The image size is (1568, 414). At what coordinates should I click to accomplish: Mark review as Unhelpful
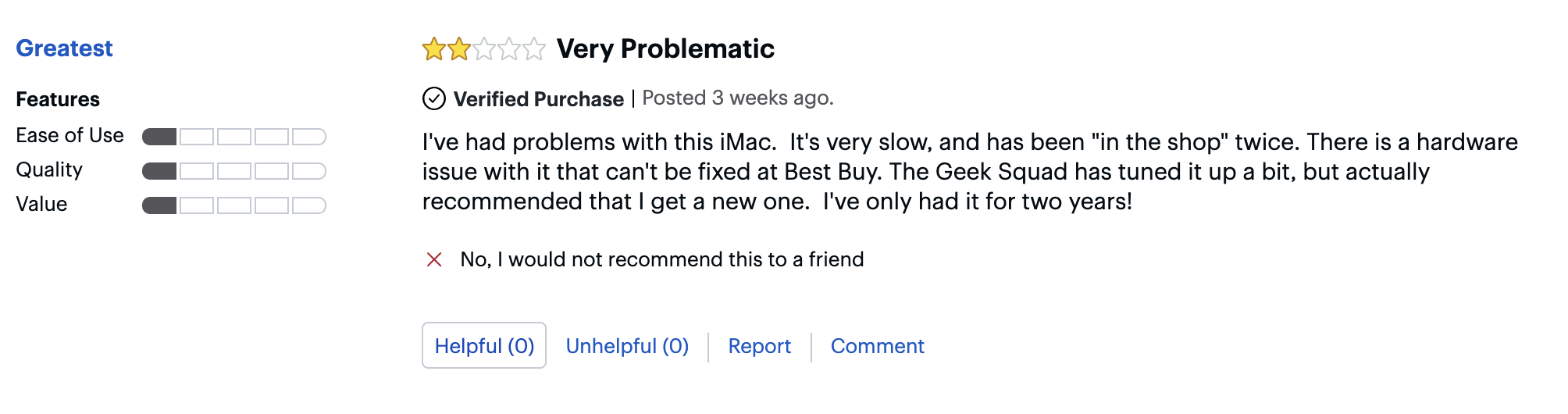627,345
